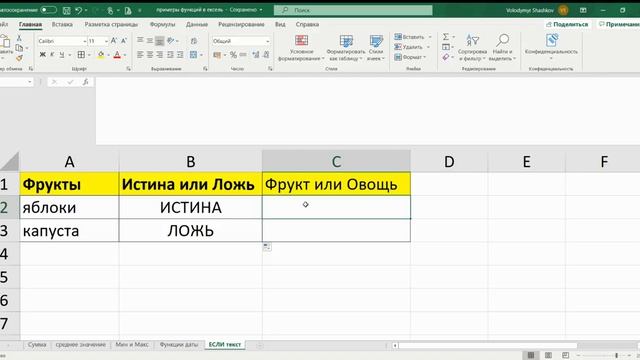Click the Cut scissors icon
Viewport: 640px width, 360px height.
tap(19, 38)
